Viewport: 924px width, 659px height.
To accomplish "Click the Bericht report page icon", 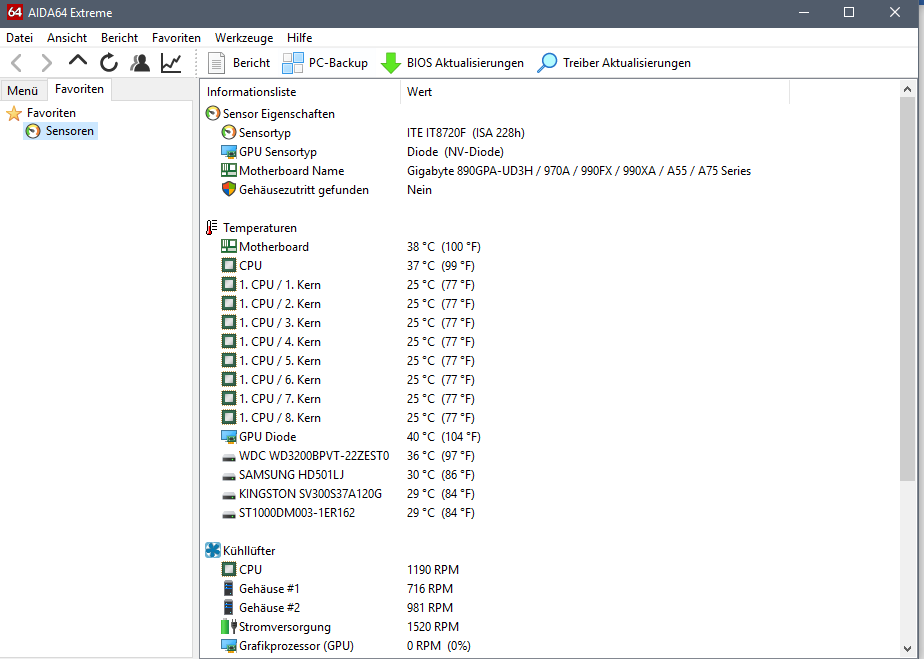I will coord(216,62).
